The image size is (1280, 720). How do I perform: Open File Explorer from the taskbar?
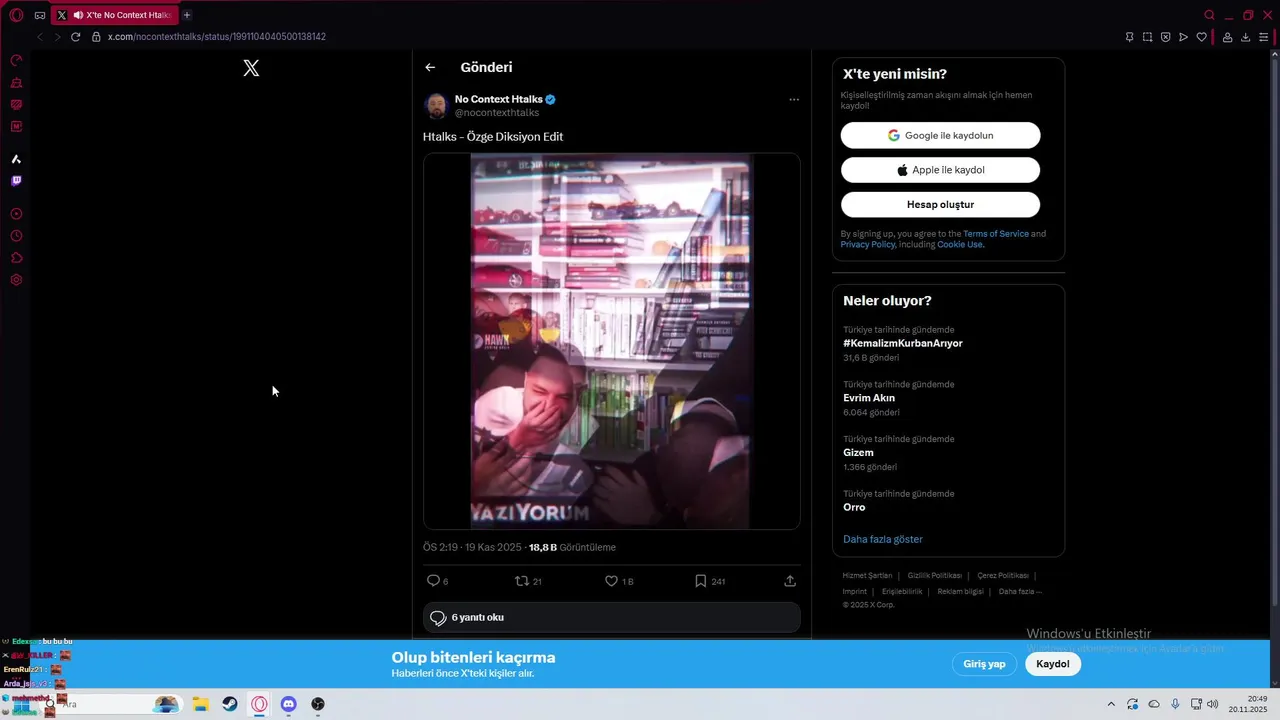(x=200, y=704)
